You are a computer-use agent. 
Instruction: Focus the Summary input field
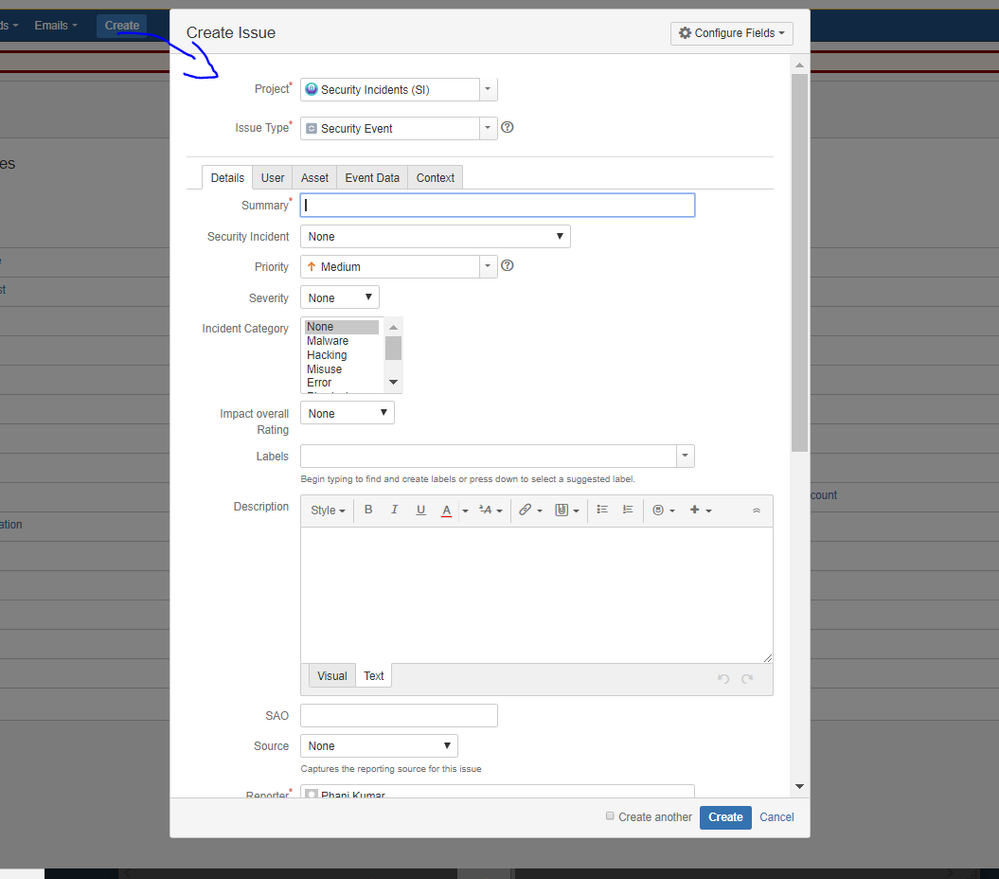coord(498,205)
